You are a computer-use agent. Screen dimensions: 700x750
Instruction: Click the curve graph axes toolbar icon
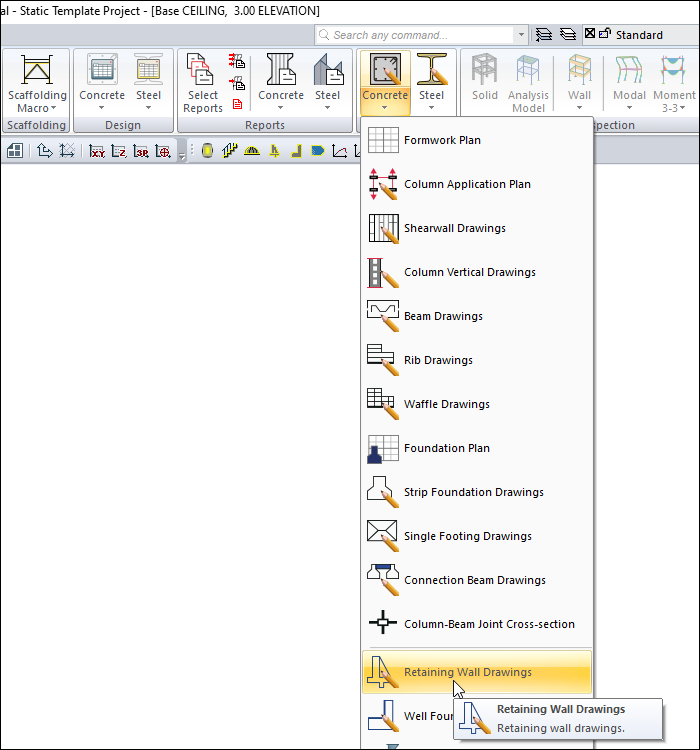339,151
